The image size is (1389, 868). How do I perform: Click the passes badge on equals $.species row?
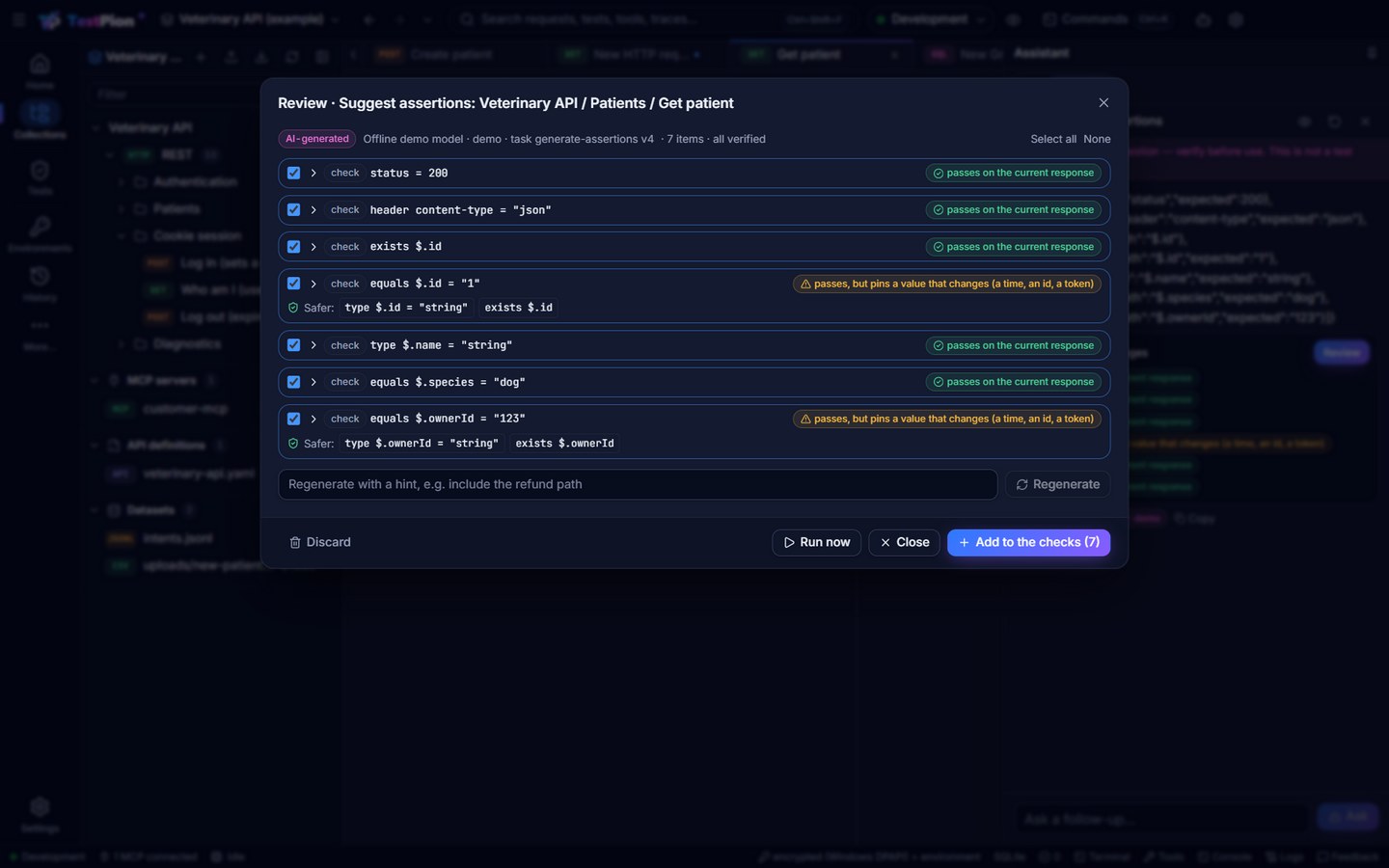(1014, 382)
